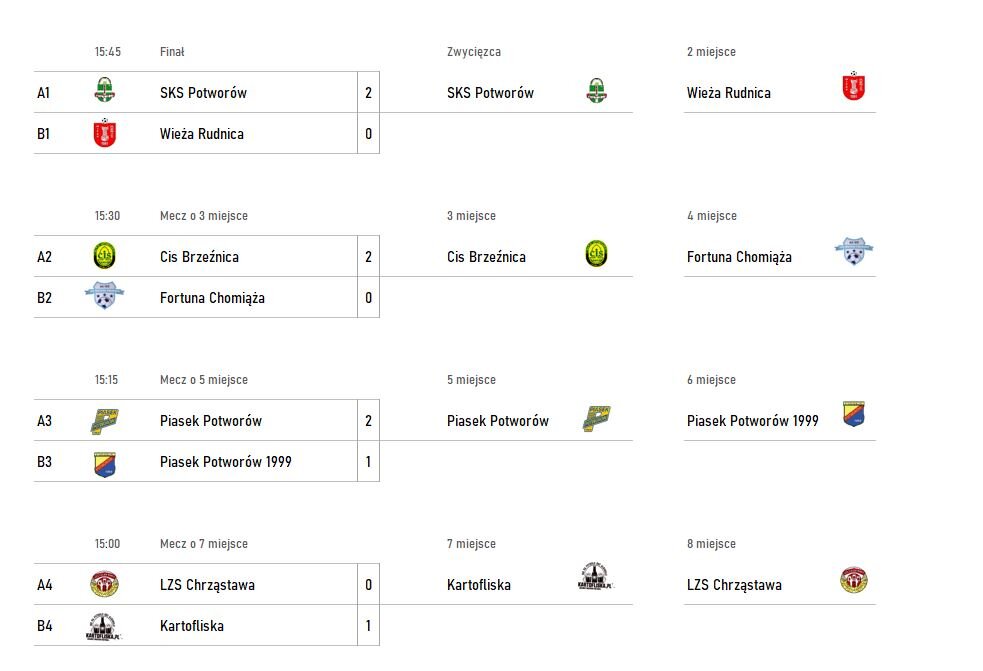Click Wieża Rudnica crest in 2 miejsce column
The width and height of the screenshot is (983, 671).
click(853, 87)
